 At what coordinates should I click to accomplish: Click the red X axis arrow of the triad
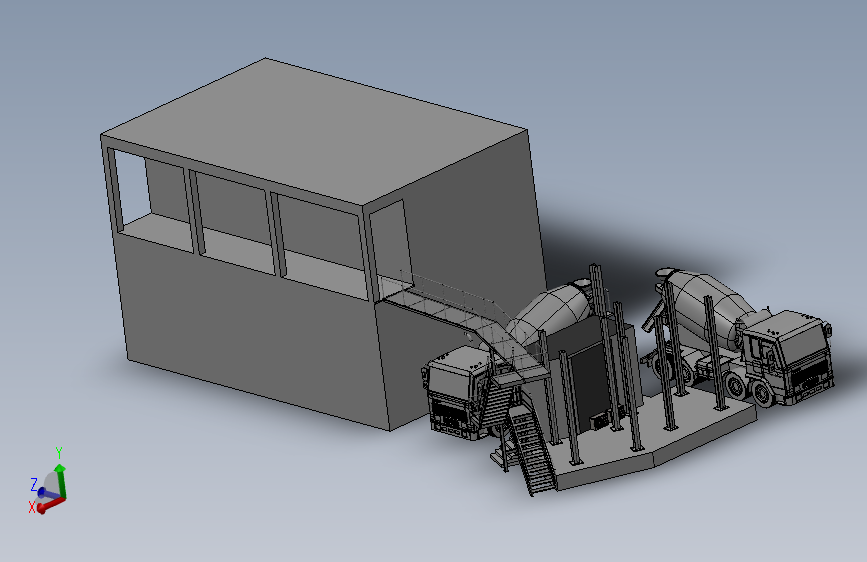click(50, 504)
